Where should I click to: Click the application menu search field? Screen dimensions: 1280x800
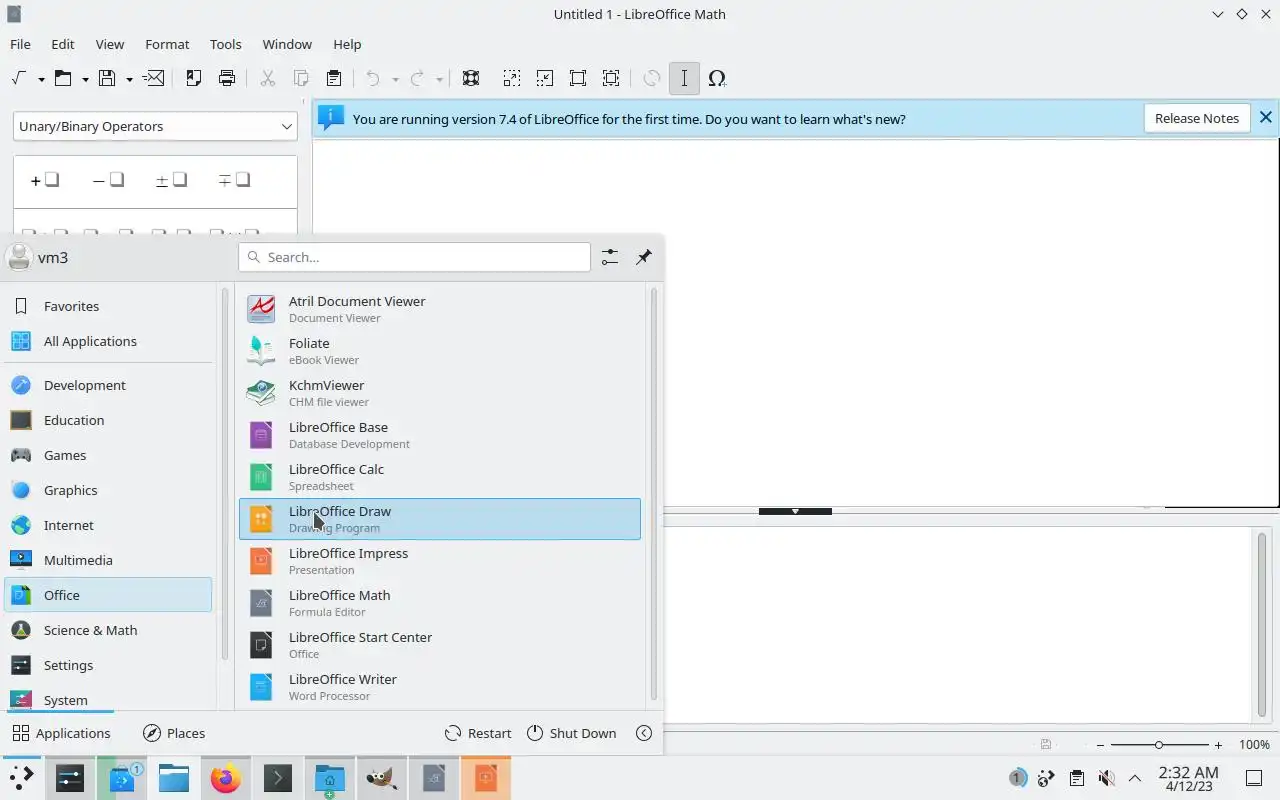pos(415,257)
